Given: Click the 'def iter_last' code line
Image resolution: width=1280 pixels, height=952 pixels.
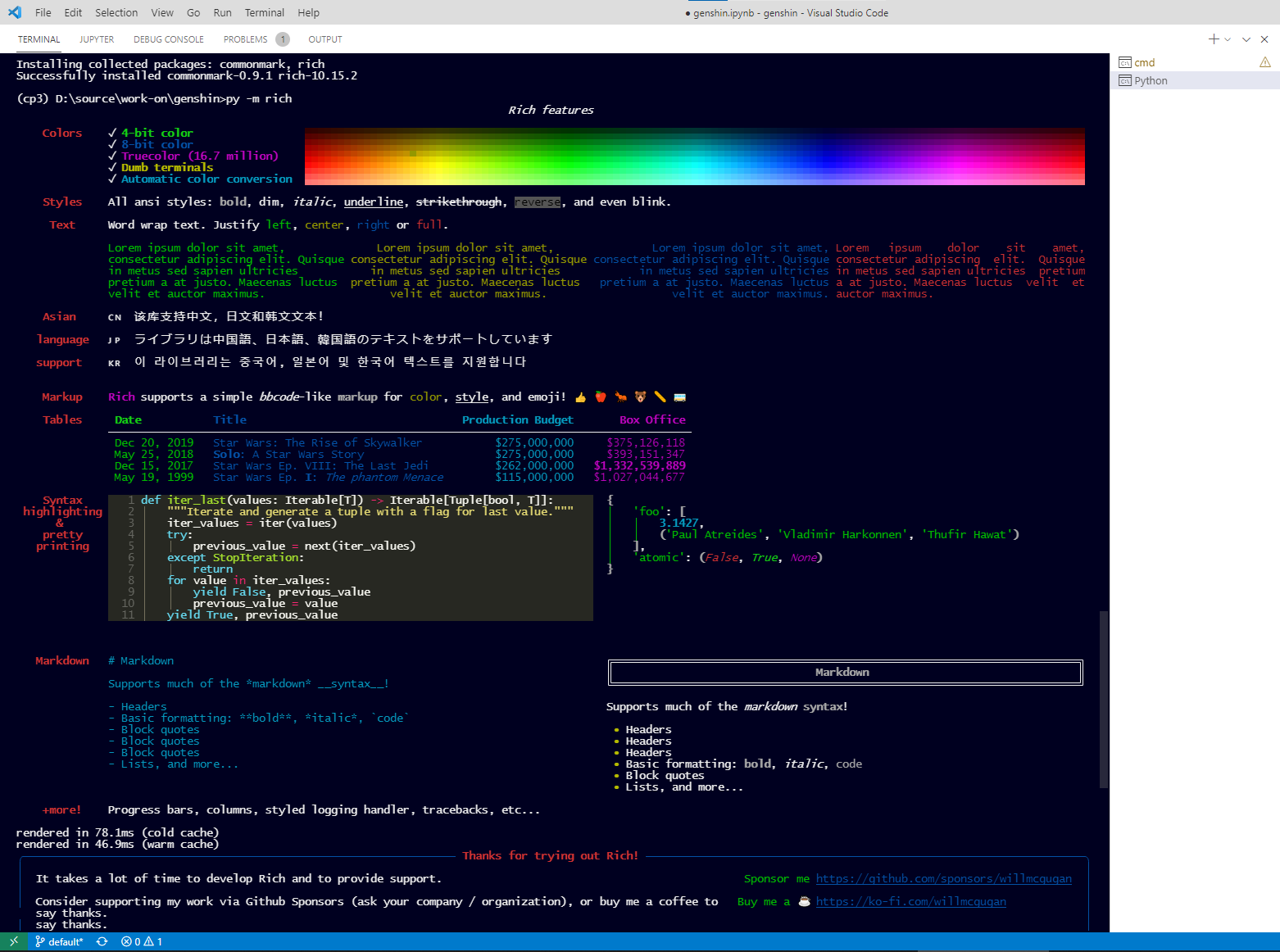Looking at the screenshot, I should click(x=347, y=500).
